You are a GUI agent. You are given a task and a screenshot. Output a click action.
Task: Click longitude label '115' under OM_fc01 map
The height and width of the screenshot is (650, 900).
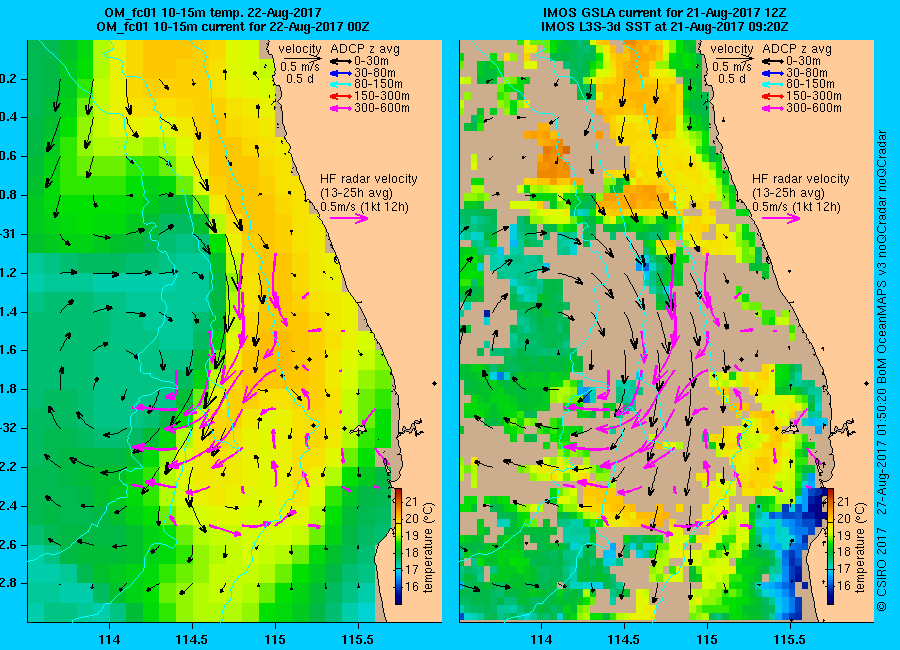tap(275, 639)
